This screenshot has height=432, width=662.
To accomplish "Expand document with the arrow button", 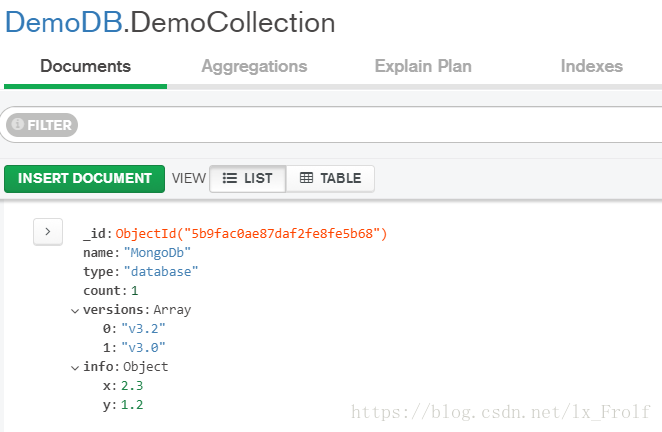I will pos(48,232).
